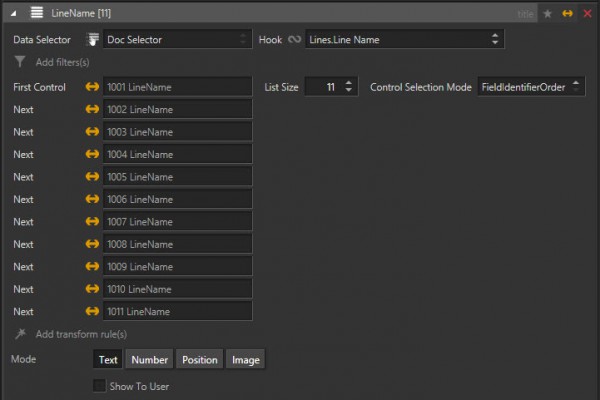Image resolution: width=600 pixels, height=400 pixels.
Task: Click the List Size stepper arrows
Action: [348, 87]
